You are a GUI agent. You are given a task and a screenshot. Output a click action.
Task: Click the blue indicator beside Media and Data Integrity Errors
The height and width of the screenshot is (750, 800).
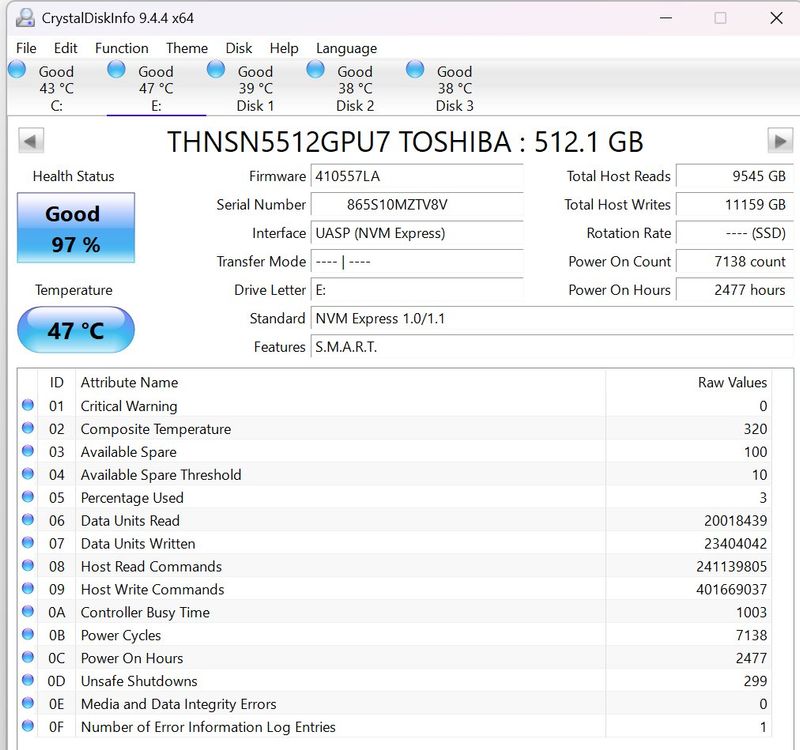coord(29,704)
